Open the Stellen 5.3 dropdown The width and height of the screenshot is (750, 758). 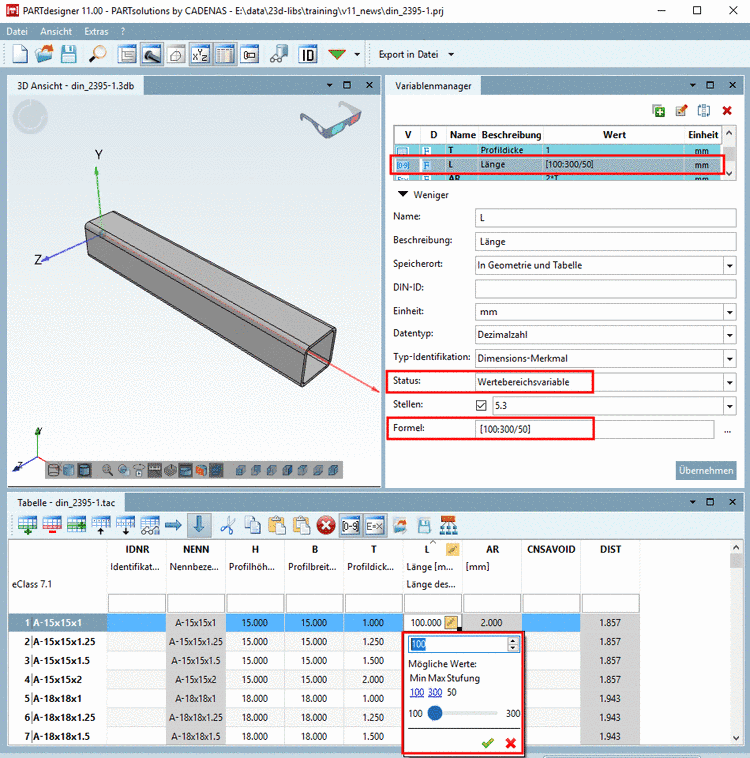point(730,406)
